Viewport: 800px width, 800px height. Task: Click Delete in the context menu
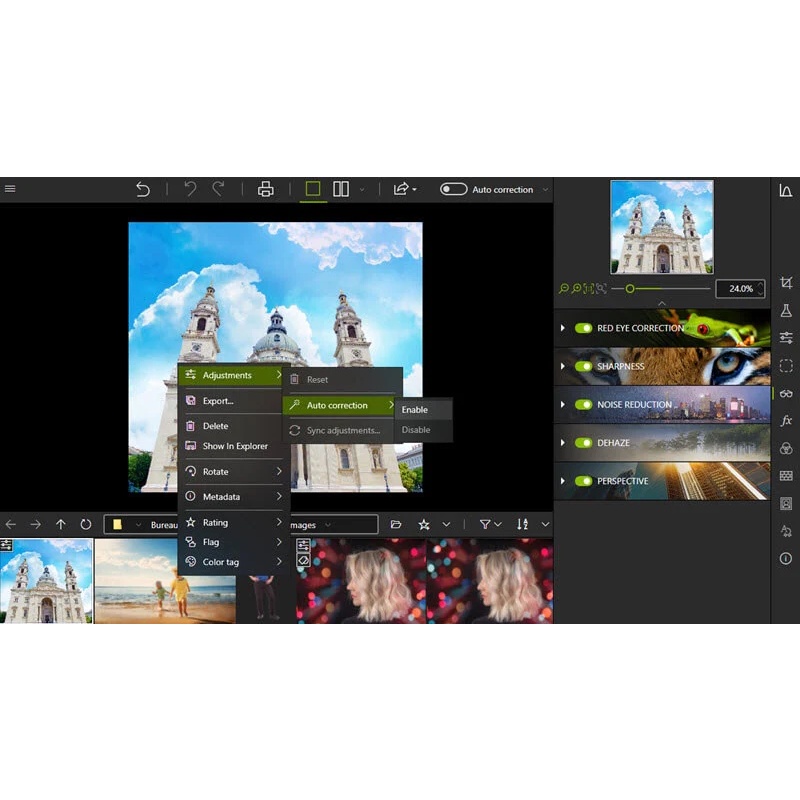pyautogui.click(x=215, y=426)
